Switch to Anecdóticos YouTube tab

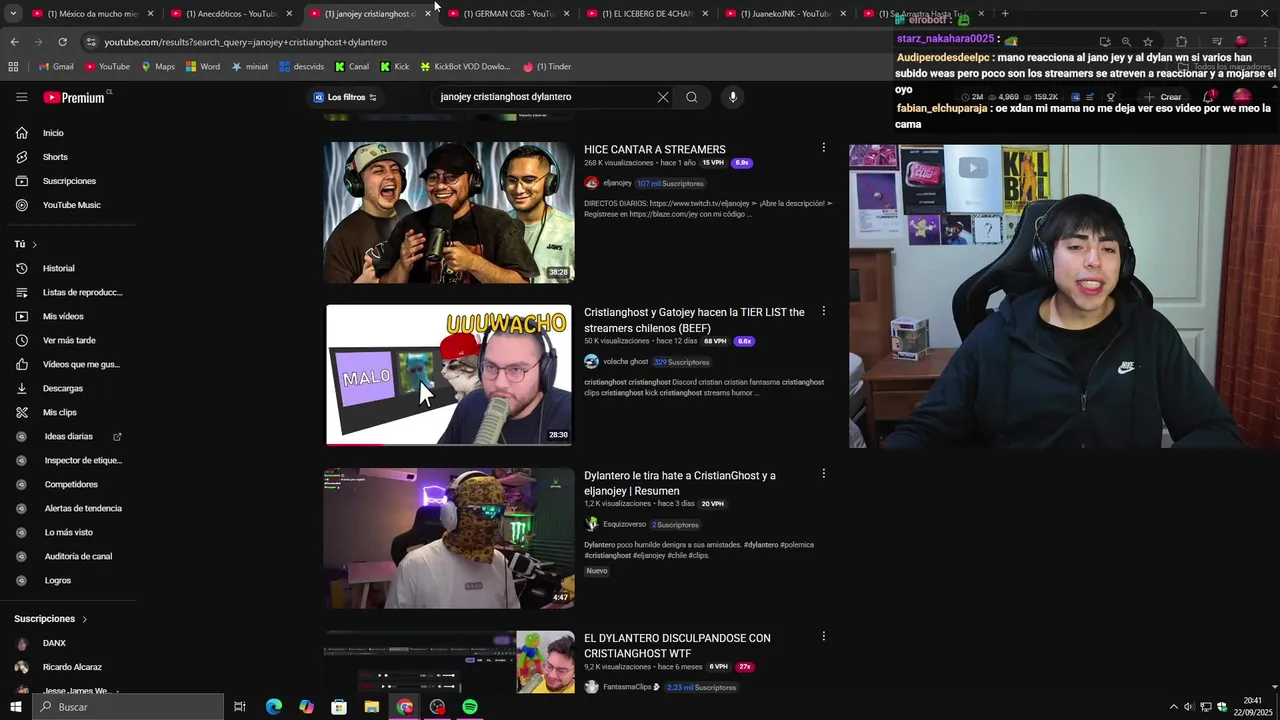231,14
